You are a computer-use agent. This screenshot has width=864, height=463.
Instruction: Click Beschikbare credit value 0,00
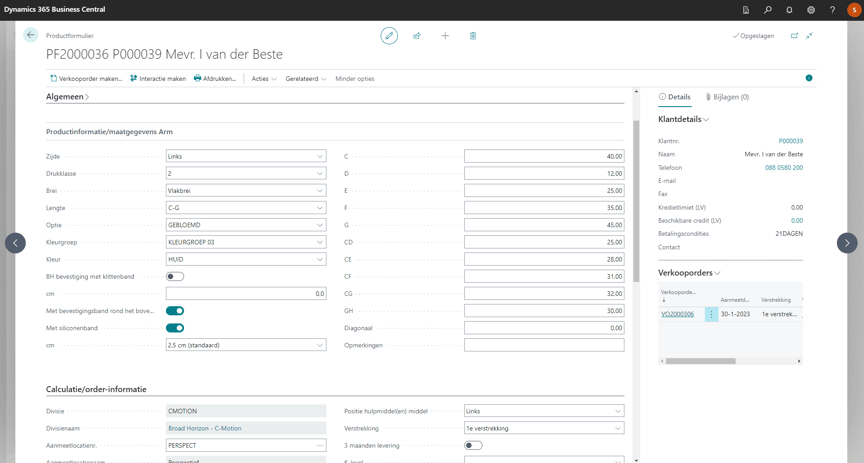[x=797, y=220]
